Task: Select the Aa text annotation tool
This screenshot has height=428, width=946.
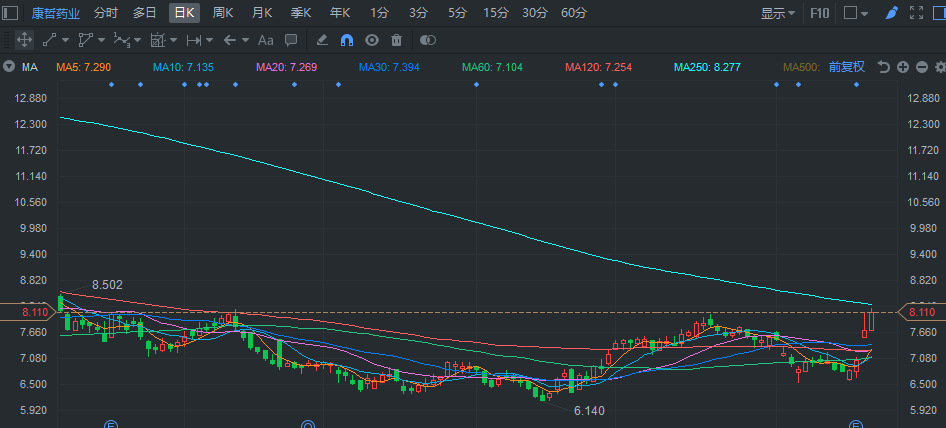Action: pyautogui.click(x=265, y=40)
